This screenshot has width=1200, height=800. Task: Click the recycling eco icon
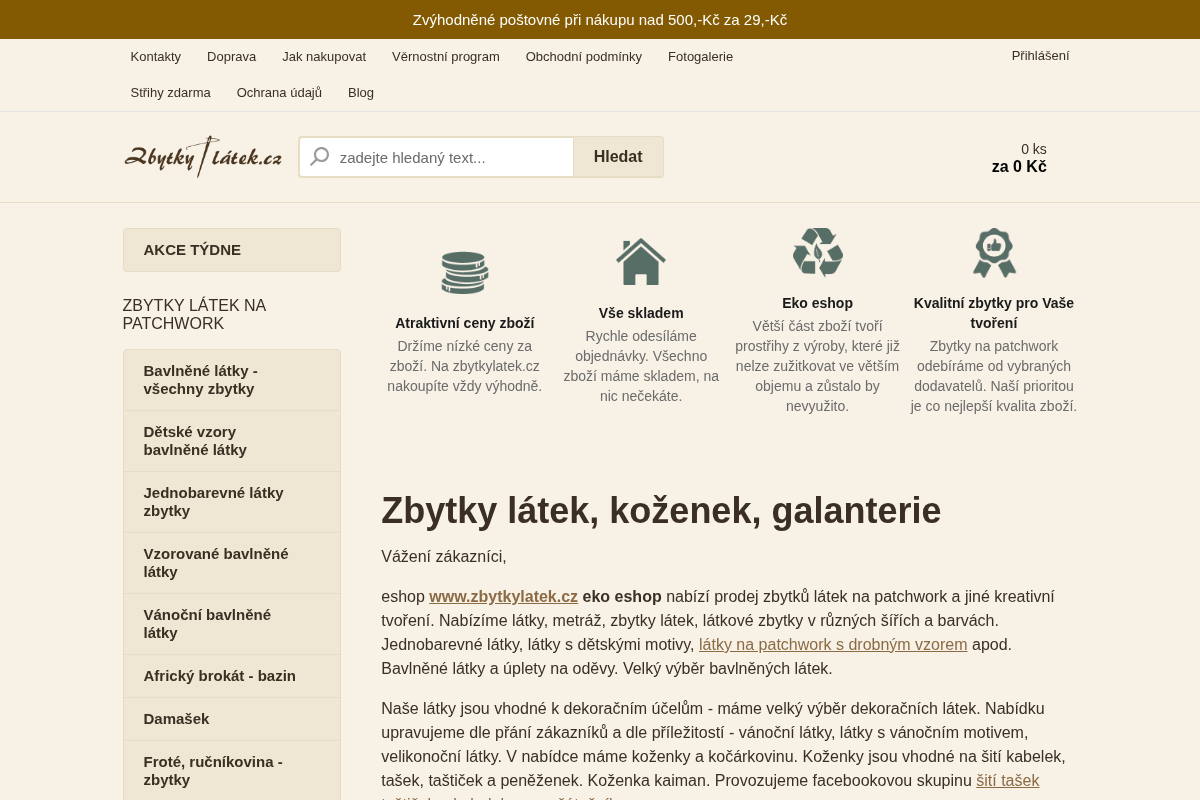pyautogui.click(x=818, y=252)
